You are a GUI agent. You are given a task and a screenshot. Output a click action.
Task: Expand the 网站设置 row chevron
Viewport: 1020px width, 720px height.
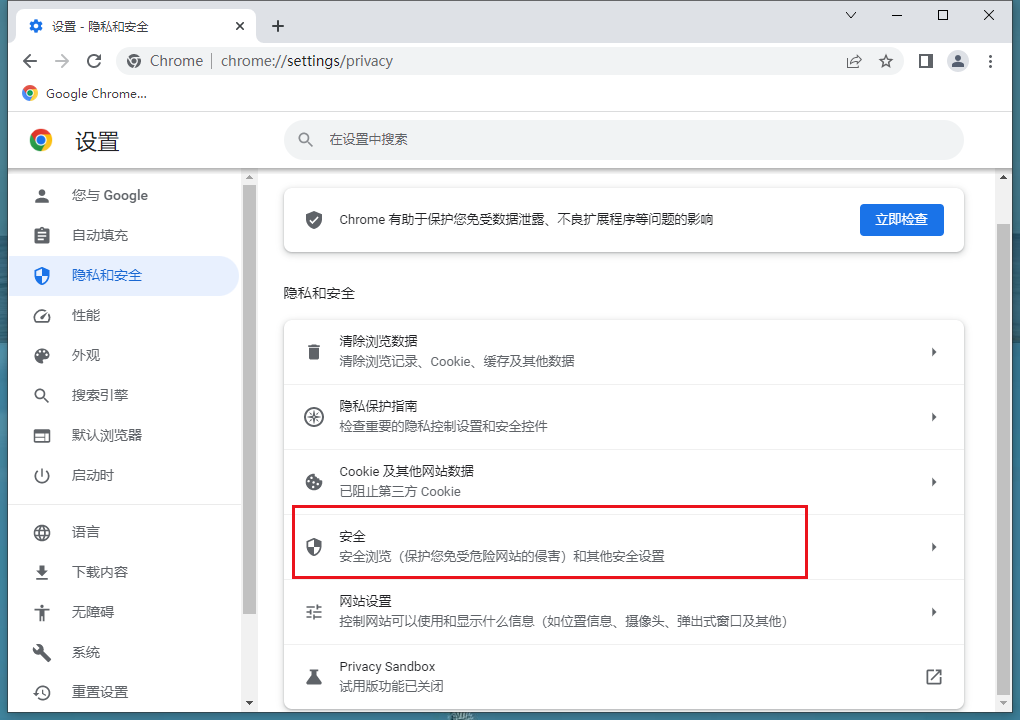934,612
